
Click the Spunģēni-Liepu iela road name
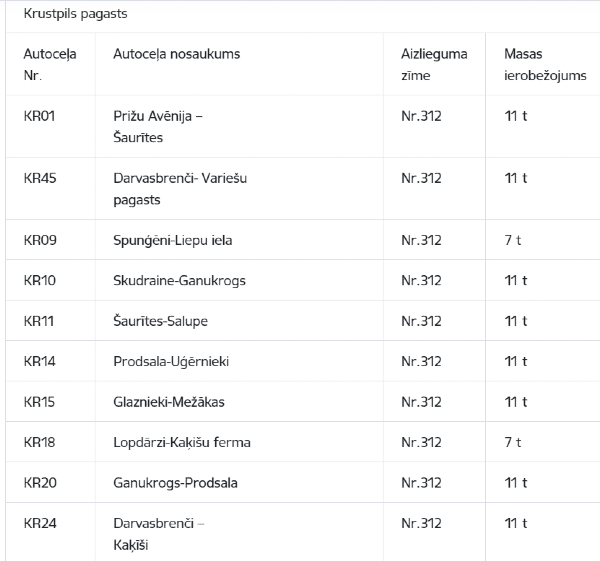coord(173,240)
